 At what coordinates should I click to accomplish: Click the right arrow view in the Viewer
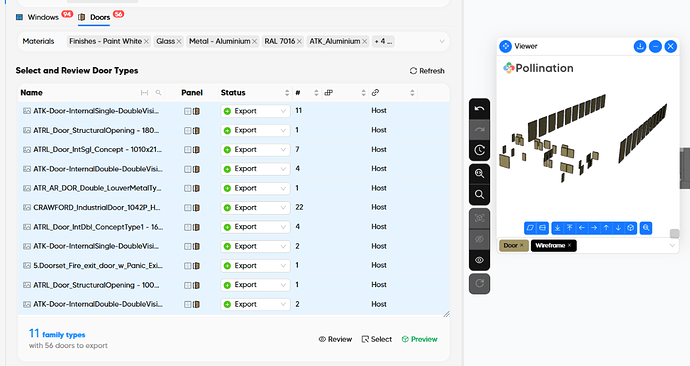pos(594,228)
